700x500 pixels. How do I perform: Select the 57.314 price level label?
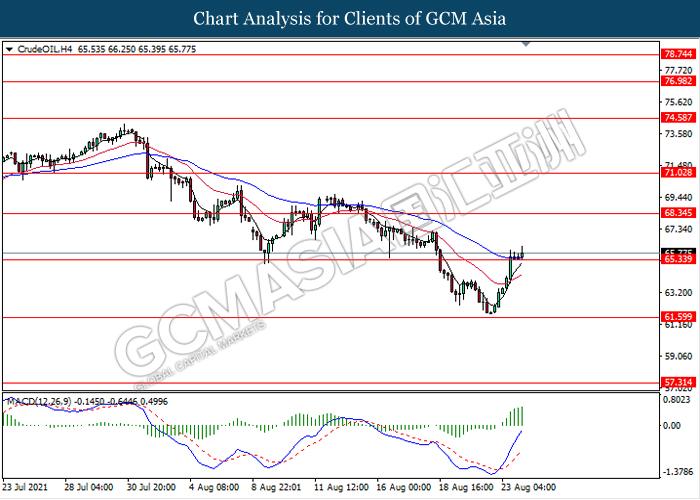click(678, 382)
